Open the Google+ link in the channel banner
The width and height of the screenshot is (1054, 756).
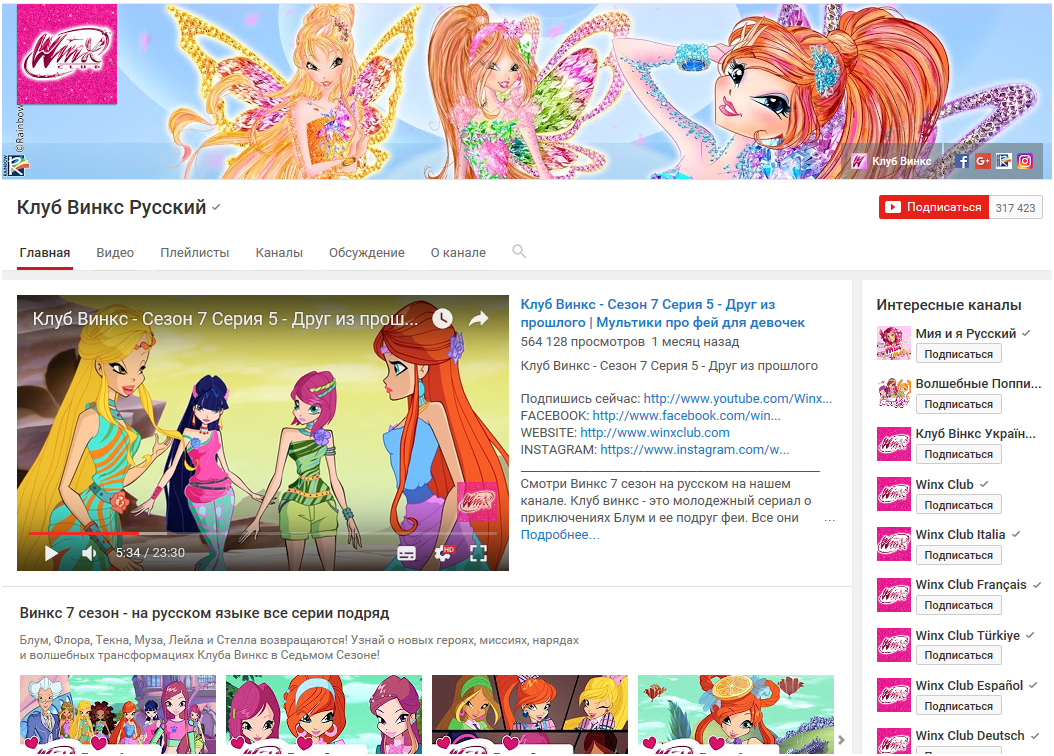[983, 161]
